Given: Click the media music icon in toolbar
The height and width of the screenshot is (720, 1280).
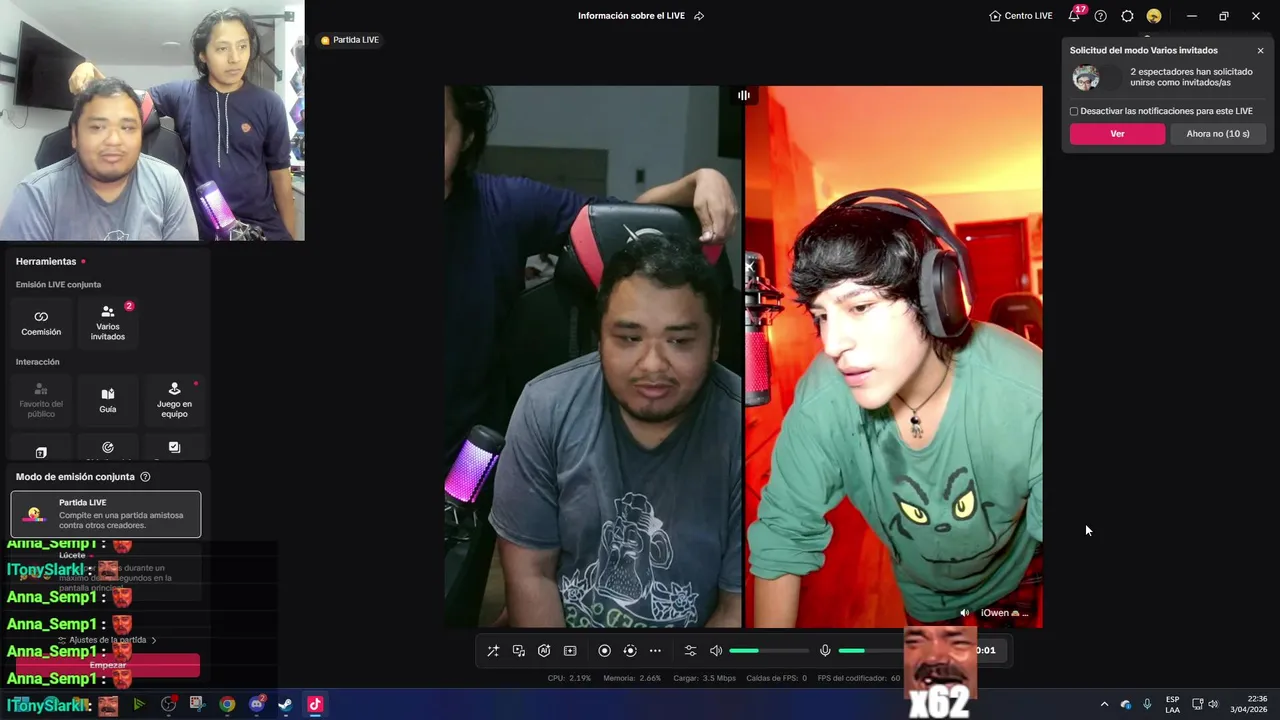Looking at the screenshot, I should [519, 651].
